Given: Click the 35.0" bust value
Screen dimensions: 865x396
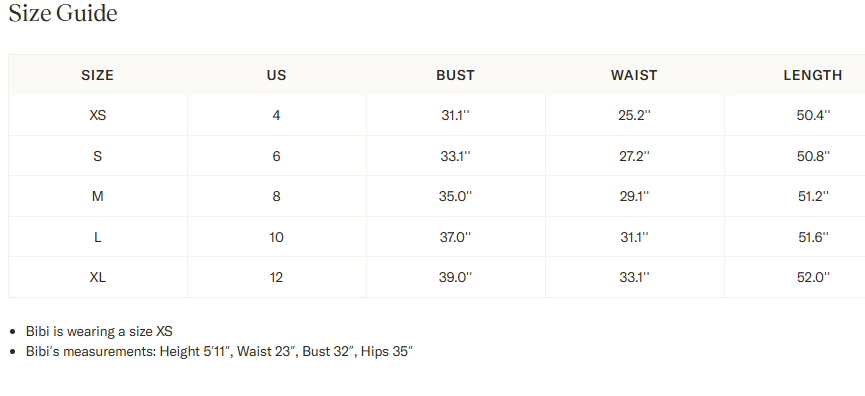Looking at the screenshot, I should coord(455,196).
